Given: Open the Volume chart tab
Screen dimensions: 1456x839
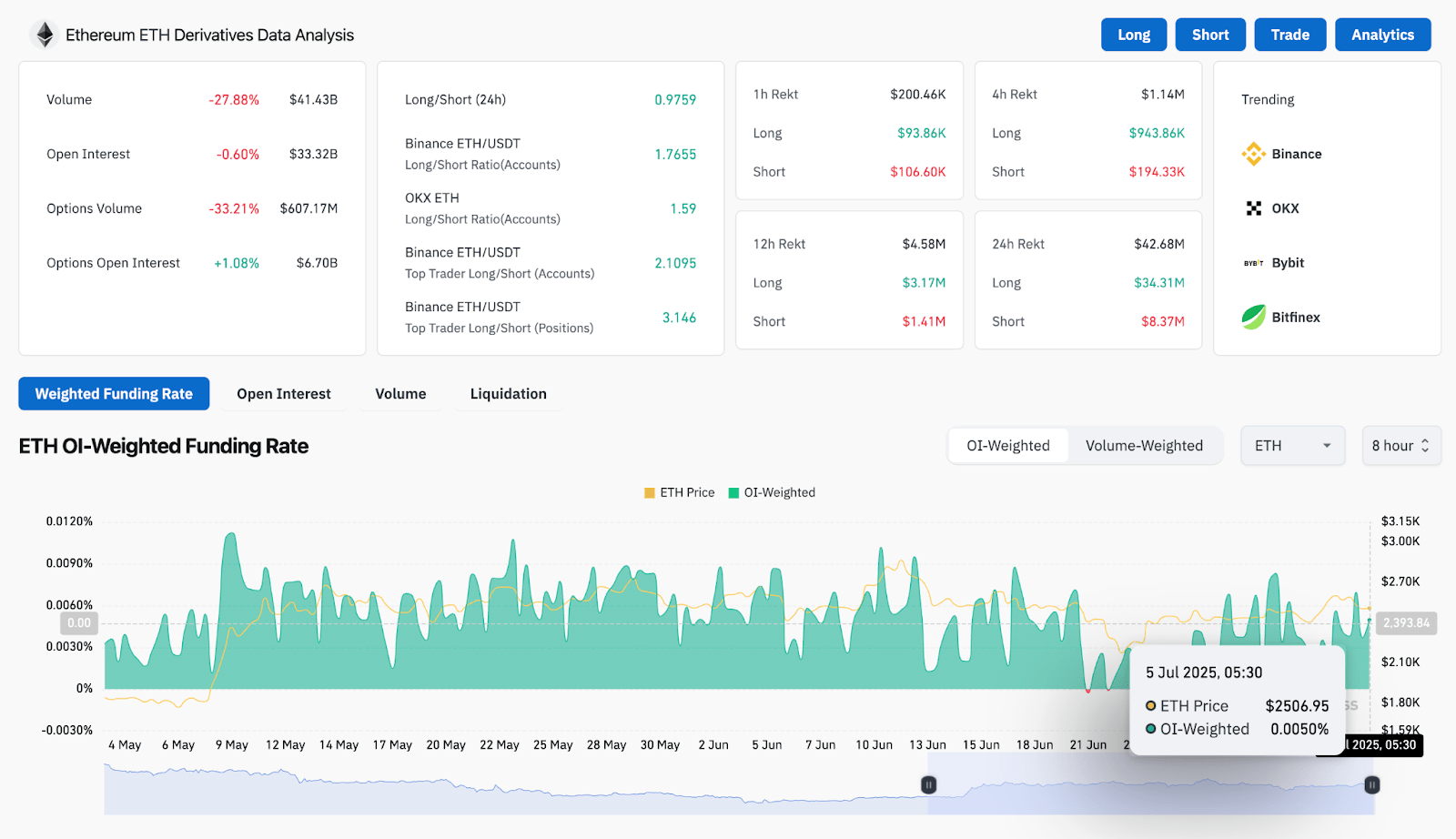Looking at the screenshot, I should pos(400,394).
